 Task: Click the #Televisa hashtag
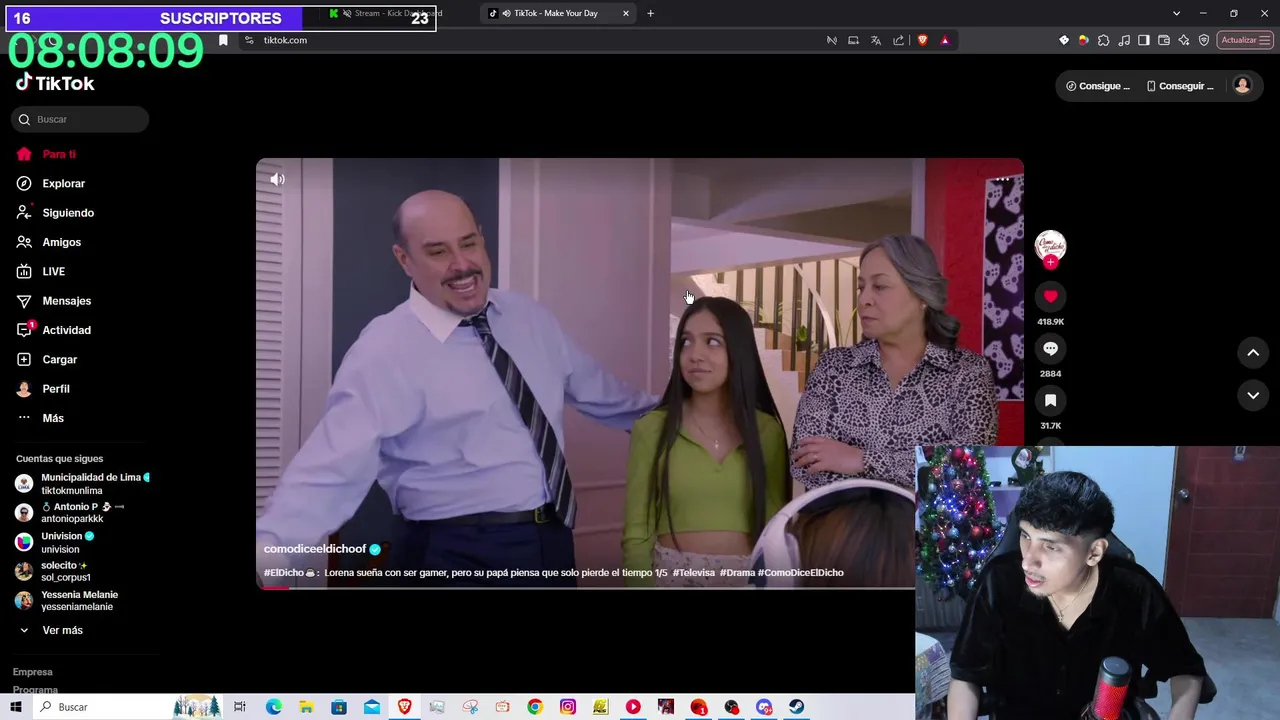693,573
